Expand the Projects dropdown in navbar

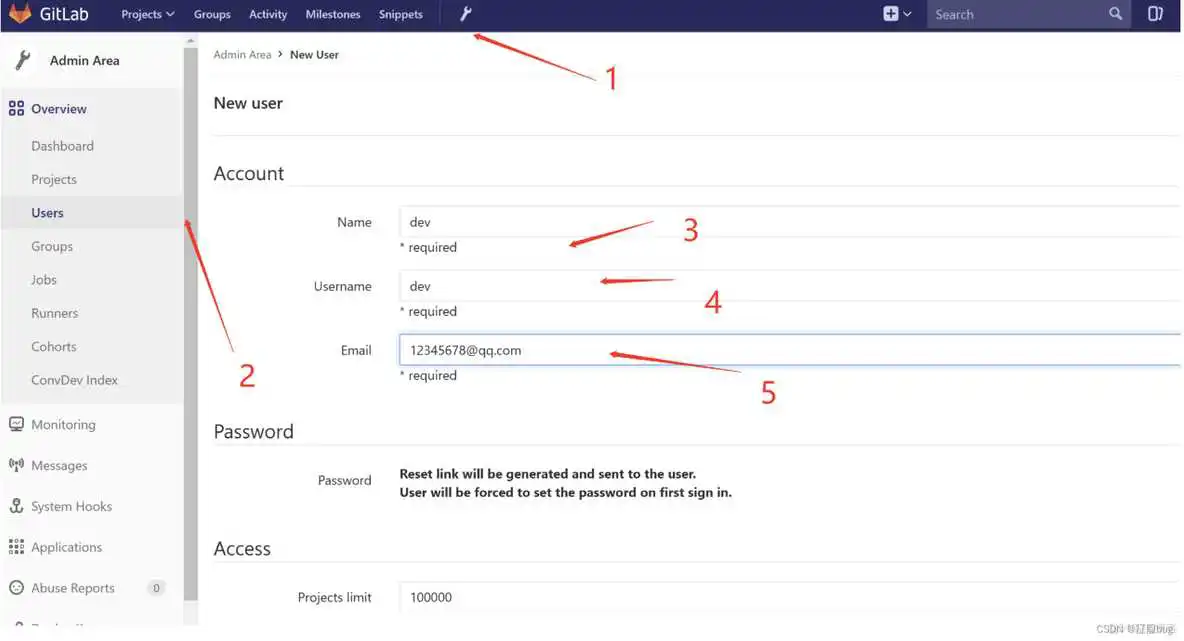(x=147, y=14)
